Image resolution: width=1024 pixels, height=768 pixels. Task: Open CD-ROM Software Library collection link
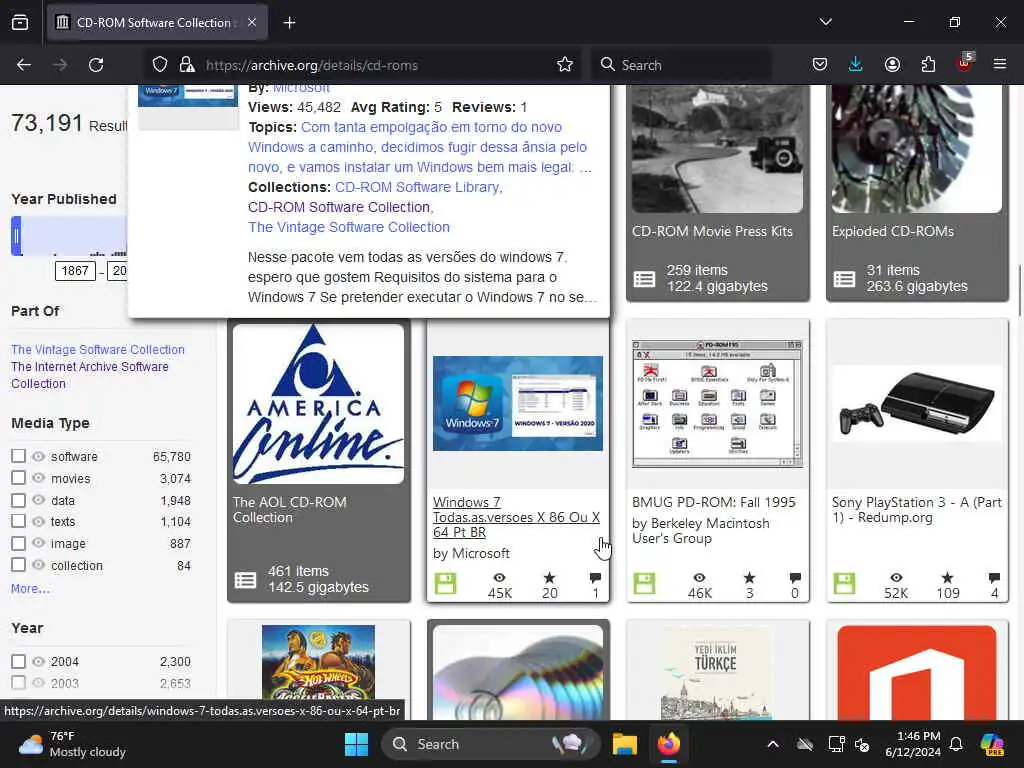(x=418, y=187)
